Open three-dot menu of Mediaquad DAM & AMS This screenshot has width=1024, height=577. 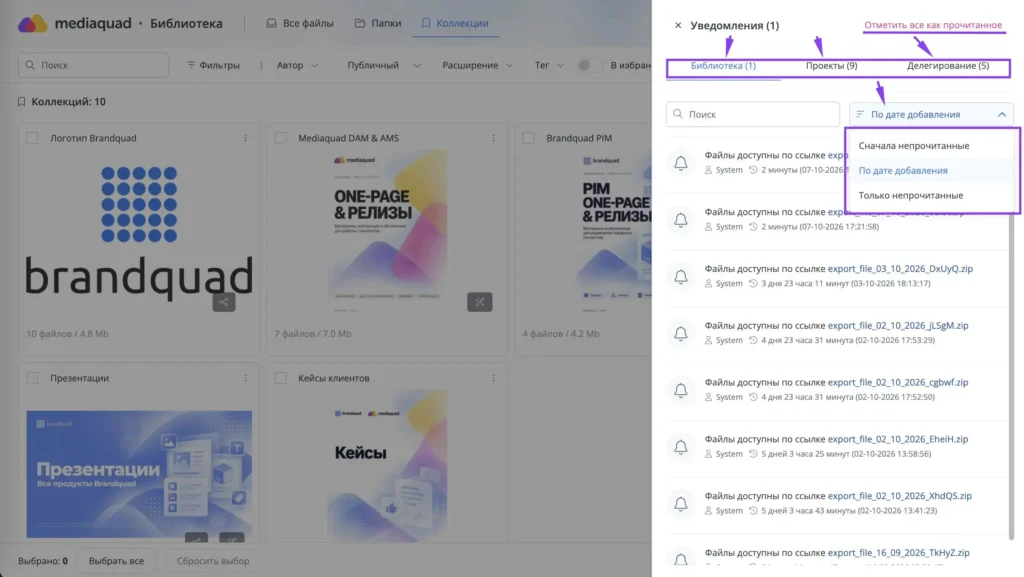[494, 138]
